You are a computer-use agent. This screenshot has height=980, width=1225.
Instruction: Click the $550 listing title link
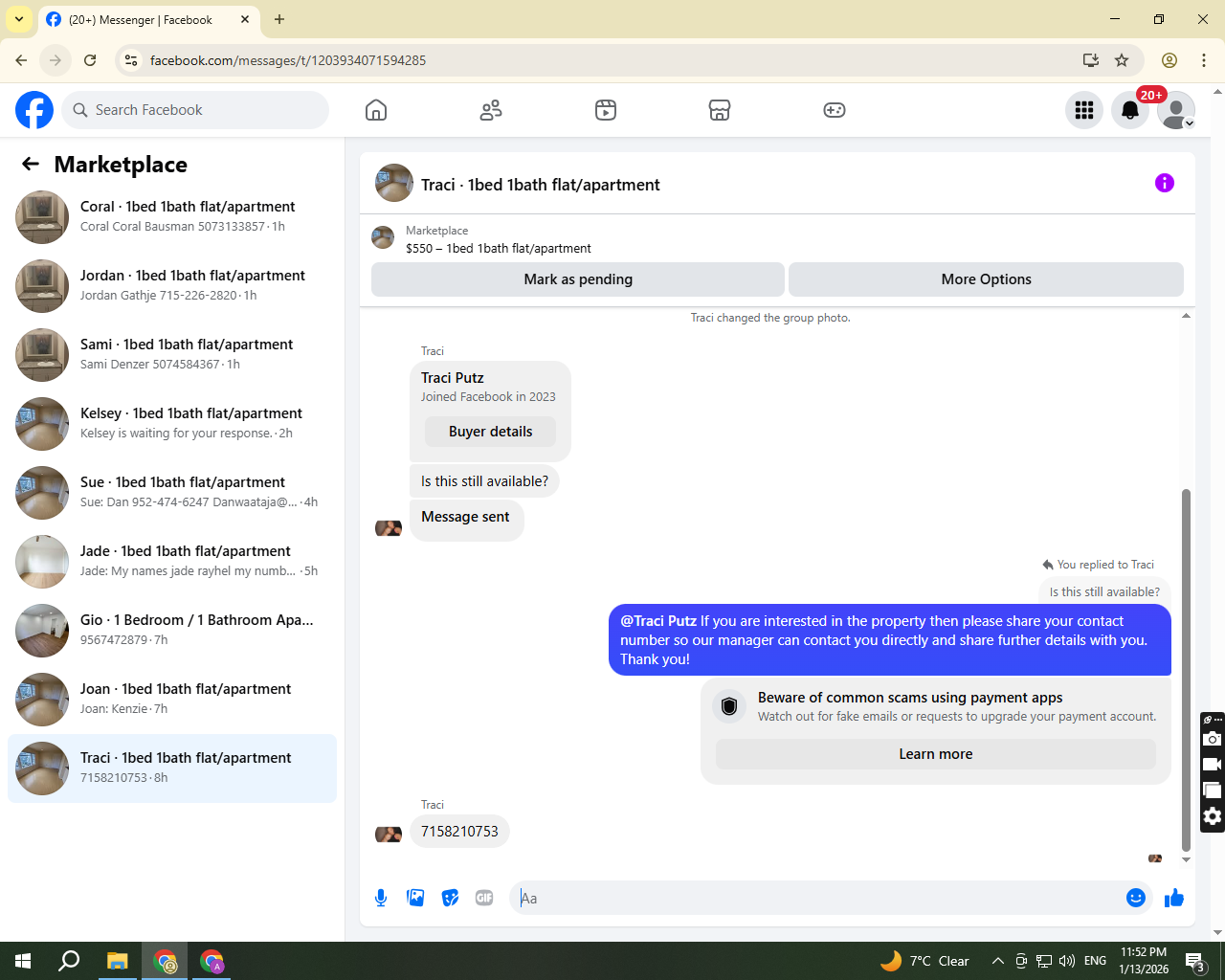coord(499,248)
